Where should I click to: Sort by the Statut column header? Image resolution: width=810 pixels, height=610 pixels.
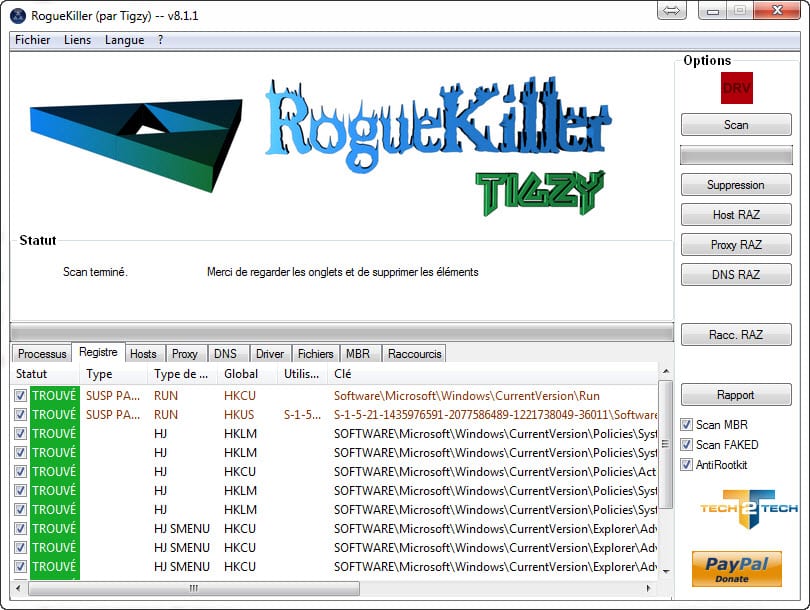45,374
